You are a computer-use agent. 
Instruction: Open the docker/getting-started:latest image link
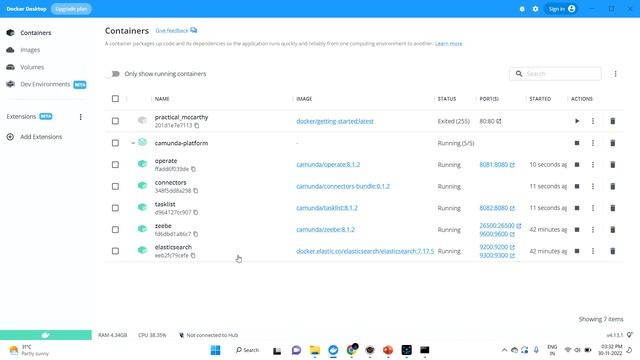click(335, 121)
